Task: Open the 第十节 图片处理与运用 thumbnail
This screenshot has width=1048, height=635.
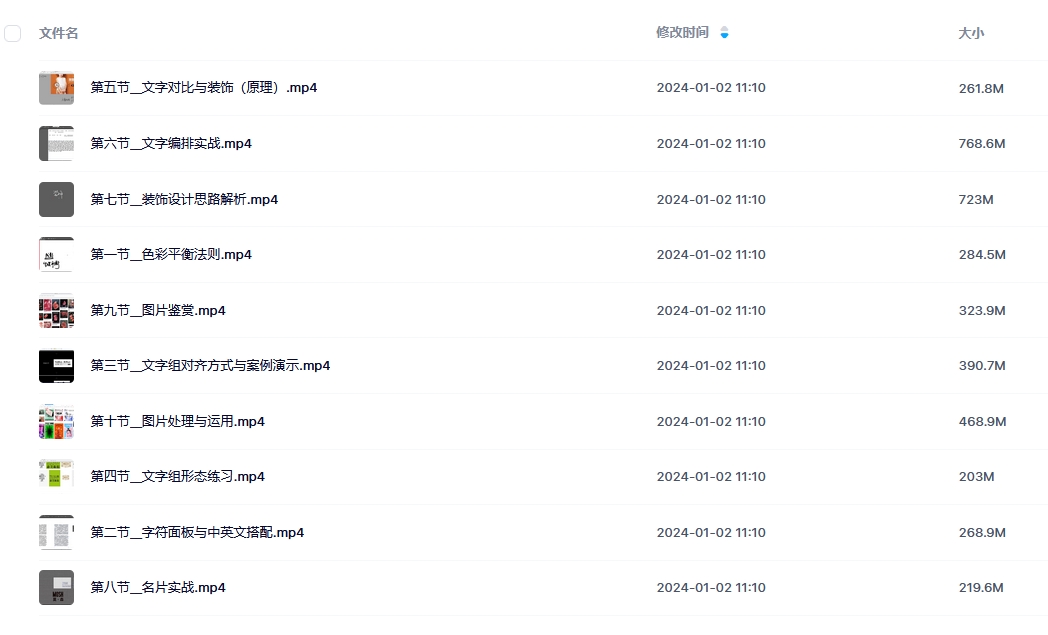Action: (57, 422)
